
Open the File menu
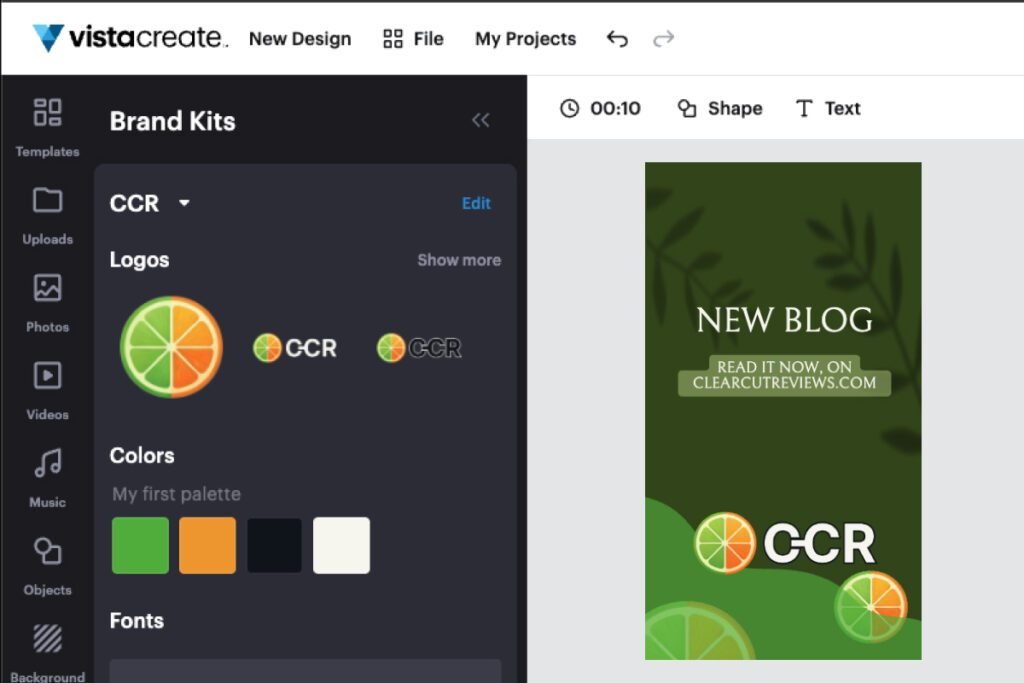coord(413,39)
